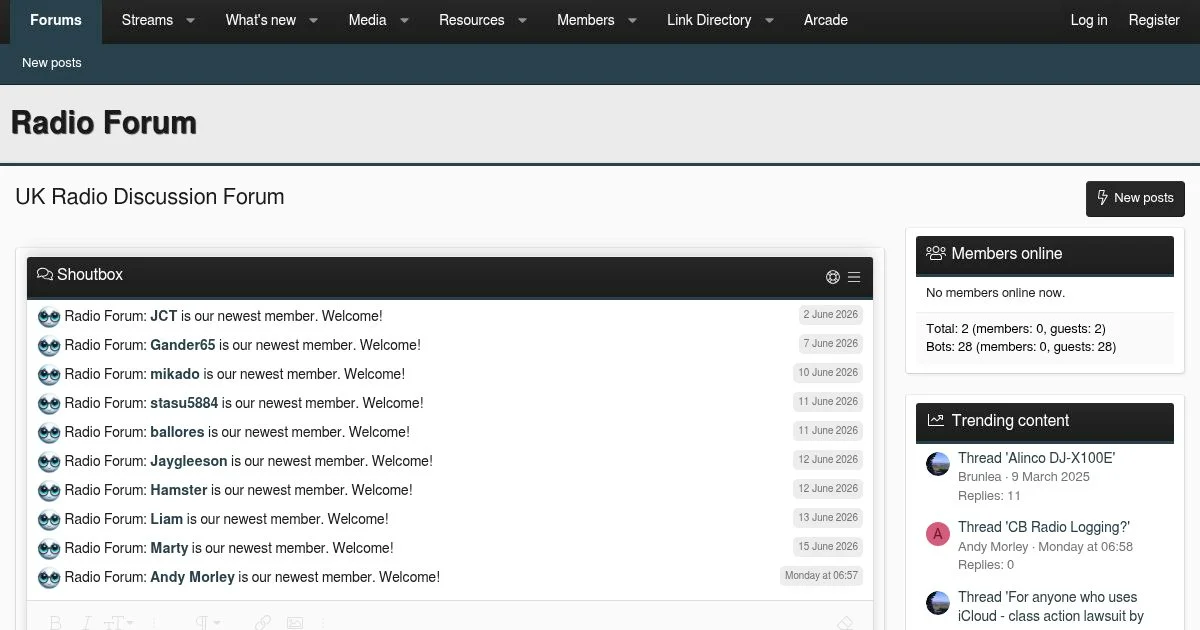Open the shoutbox pop-out lifebuoy icon
The image size is (1200, 630).
tap(833, 277)
